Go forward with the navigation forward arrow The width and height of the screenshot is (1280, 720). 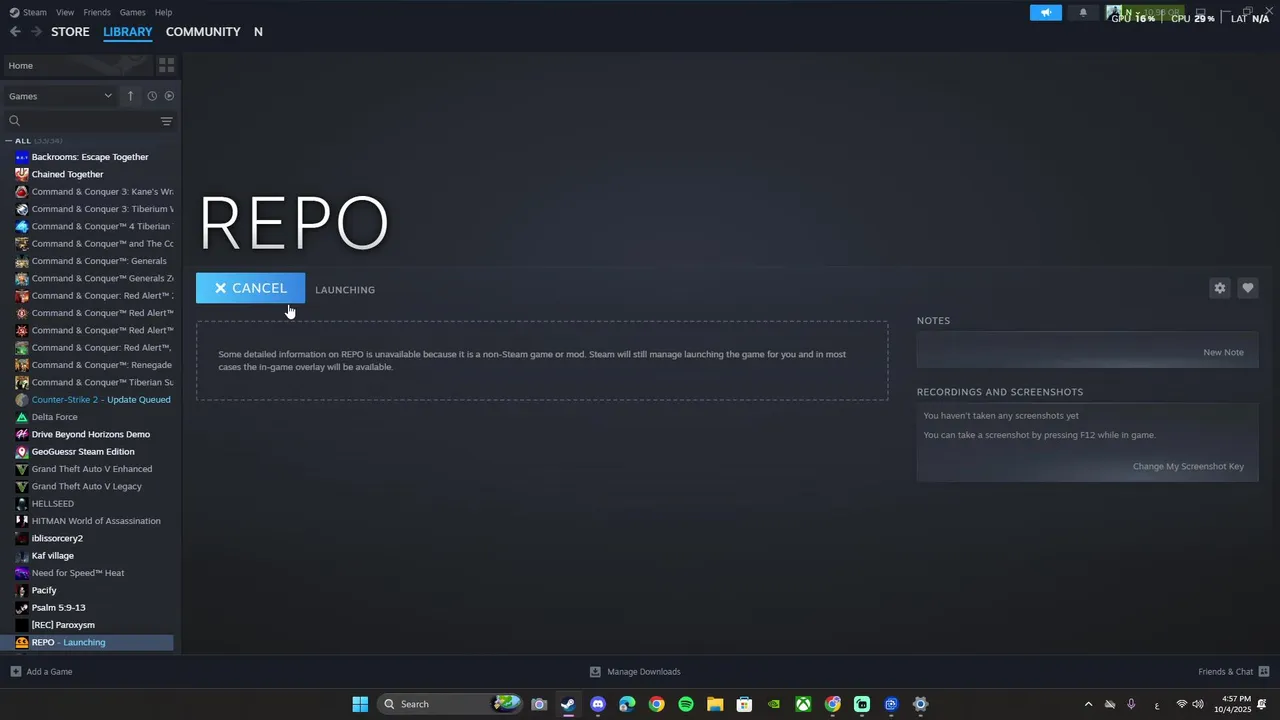point(36,32)
